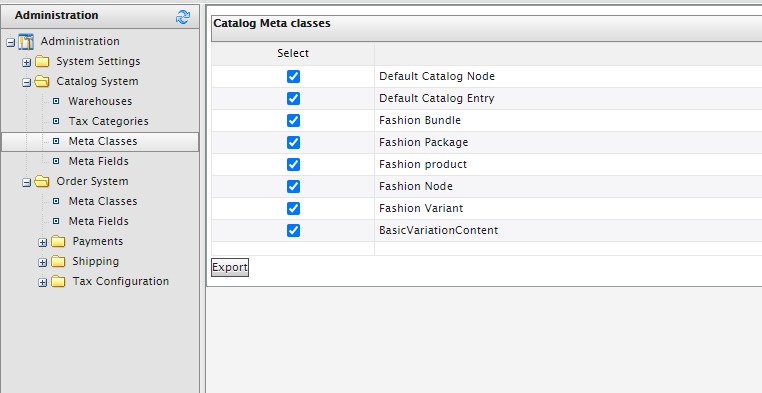The height and width of the screenshot is (393, 762).
Task: Click the System Settings folder icon
Action: click(42, 62)
